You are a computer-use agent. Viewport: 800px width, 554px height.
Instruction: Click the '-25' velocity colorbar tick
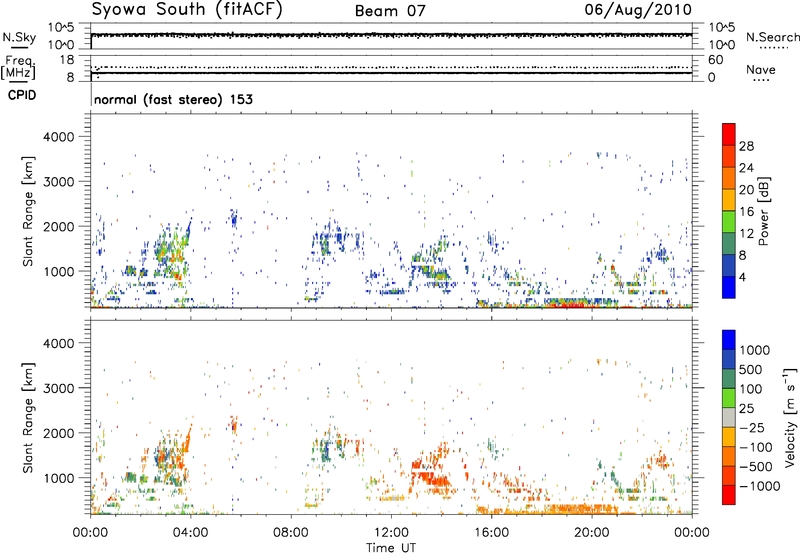coord(752,428)
